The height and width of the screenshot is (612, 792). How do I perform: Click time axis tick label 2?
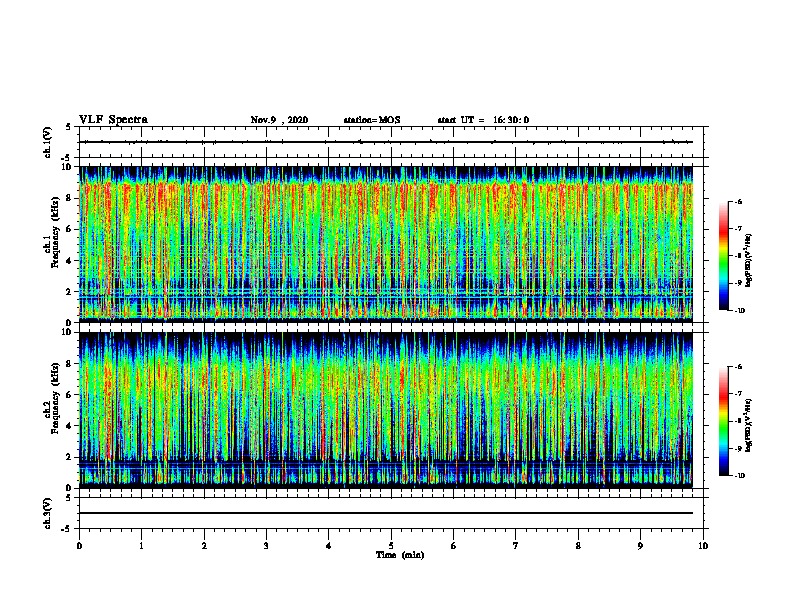click(204, 546)
